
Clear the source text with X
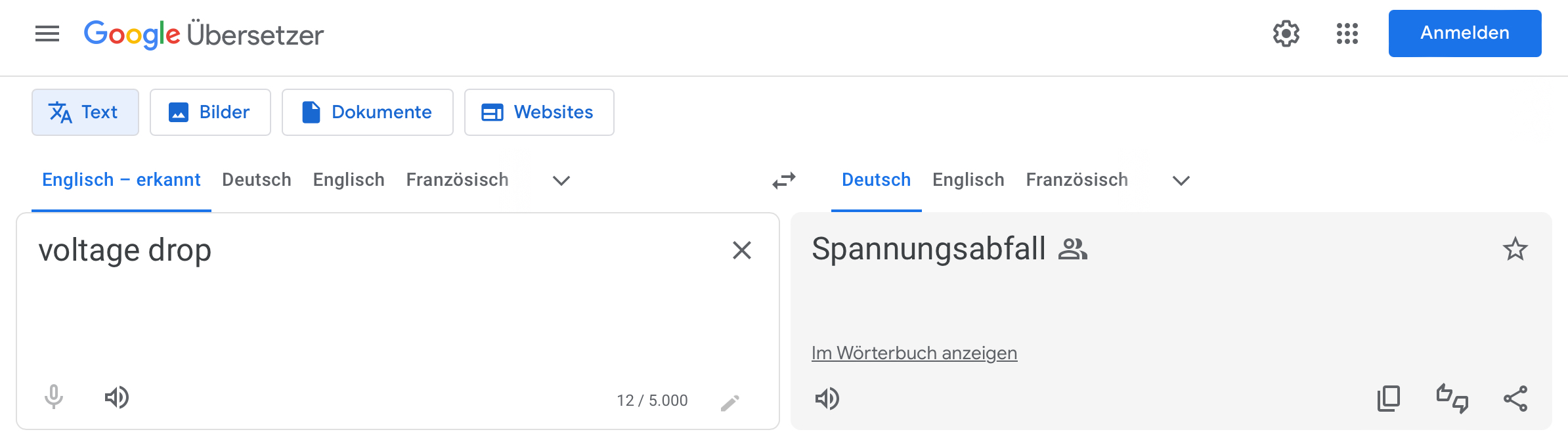coord(741,250)
